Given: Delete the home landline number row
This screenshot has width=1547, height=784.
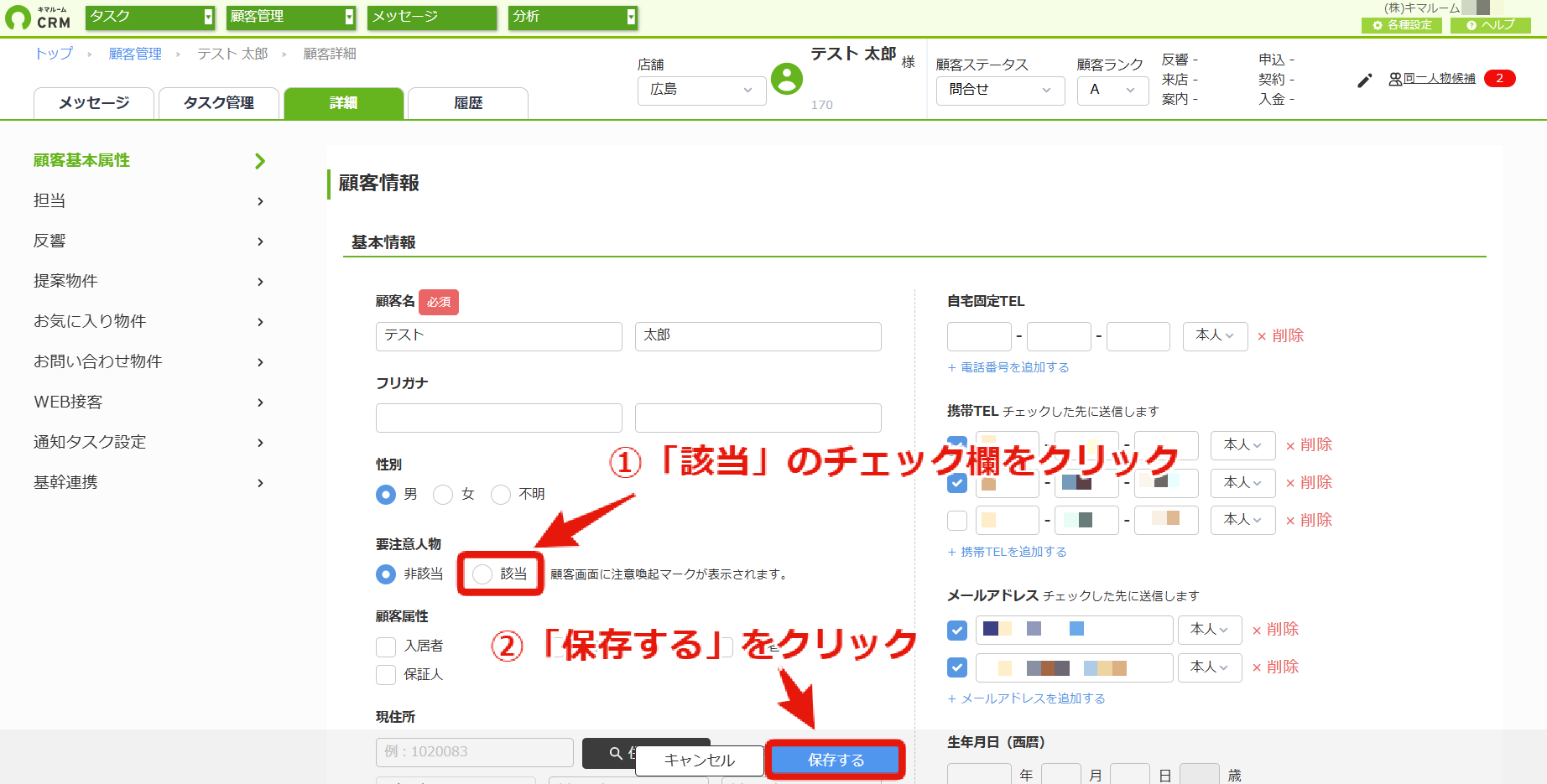Looking at the screenshot, I should [x=1280, y=335].
